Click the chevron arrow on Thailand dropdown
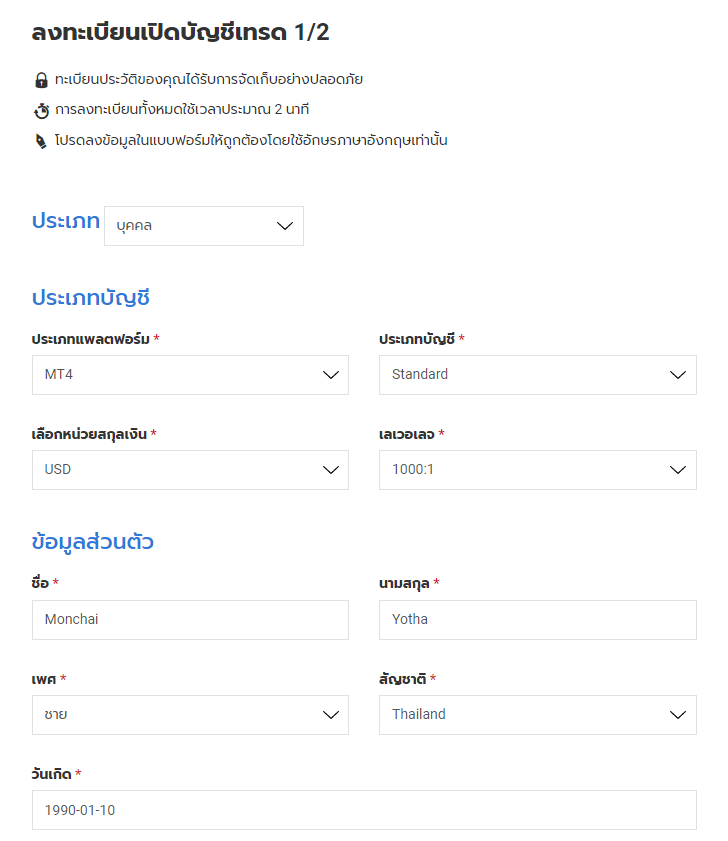Viewport: 728px width, 841px height. pyautogui.click(x=678, y=715)
